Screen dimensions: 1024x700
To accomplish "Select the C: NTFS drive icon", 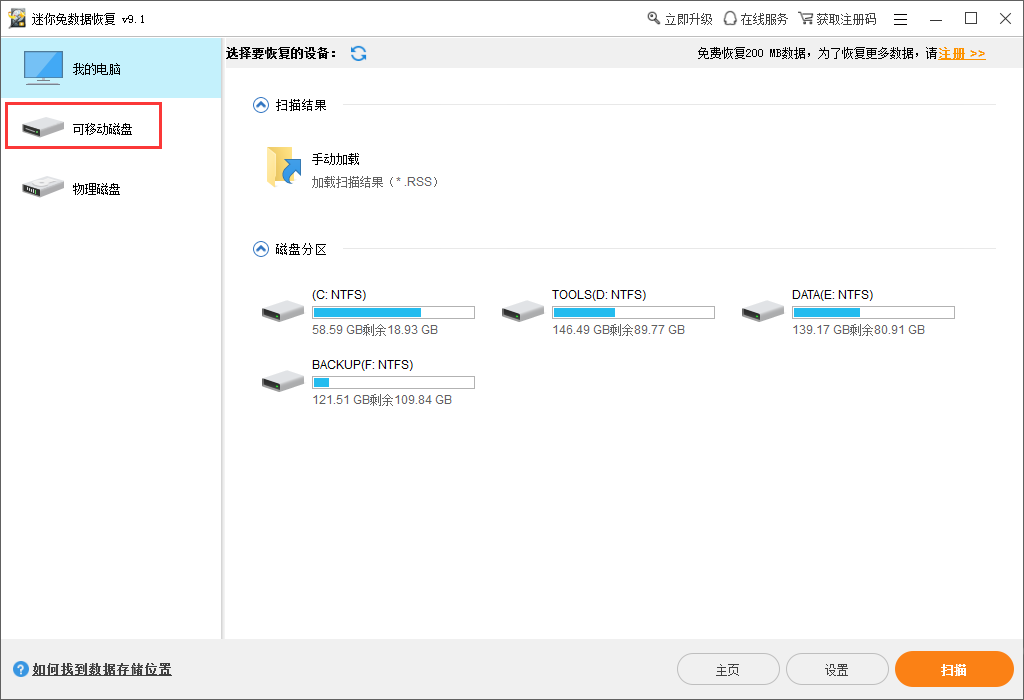I will [x=283, y=311].
